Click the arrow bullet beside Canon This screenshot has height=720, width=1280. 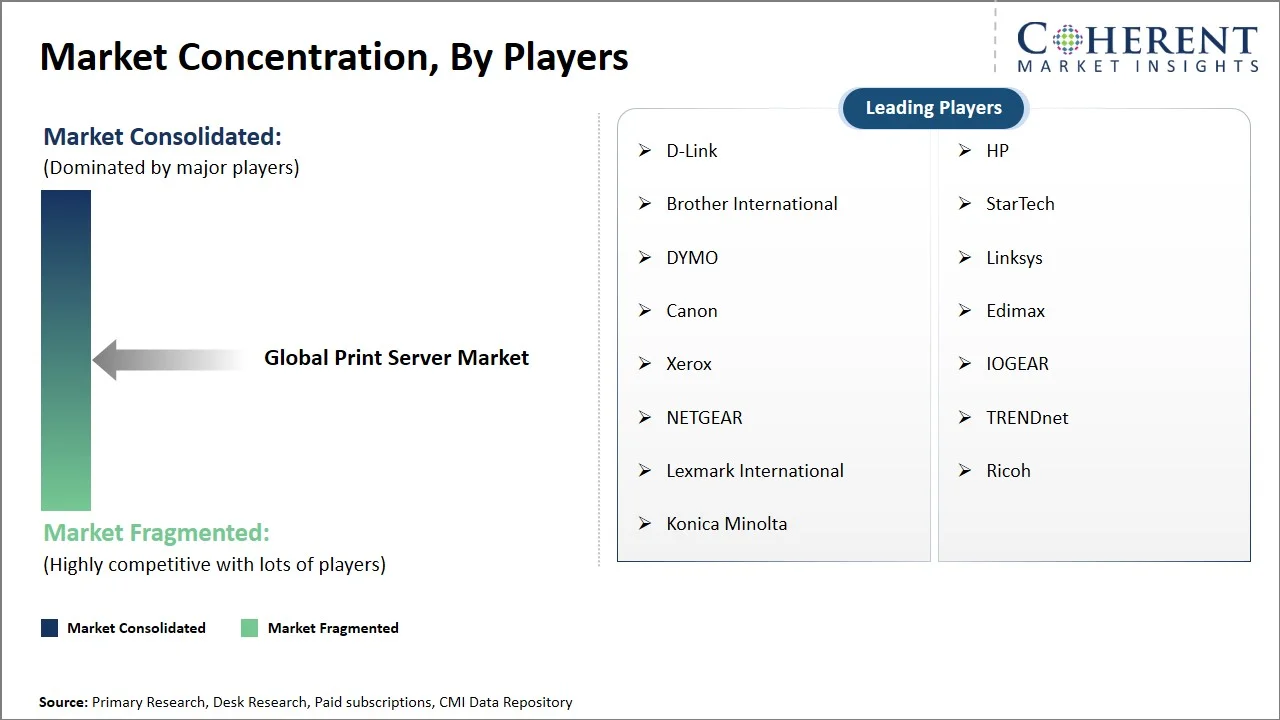(x=645, y=311)
